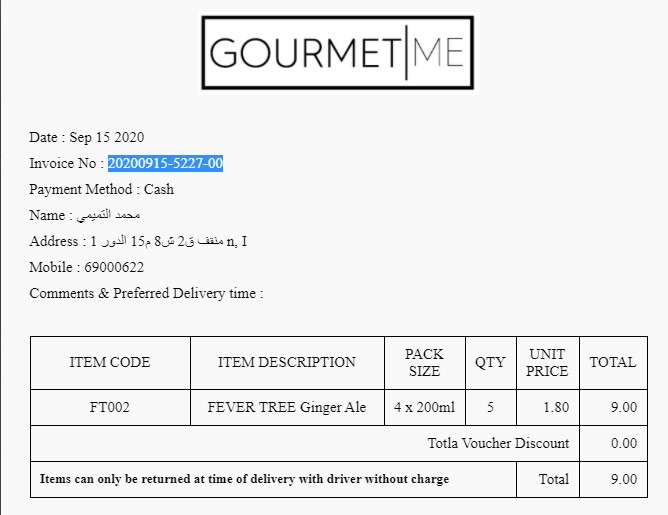Click the unit price 1.80 cell
This screenshot has height=515, width=668.
[555, 407]
